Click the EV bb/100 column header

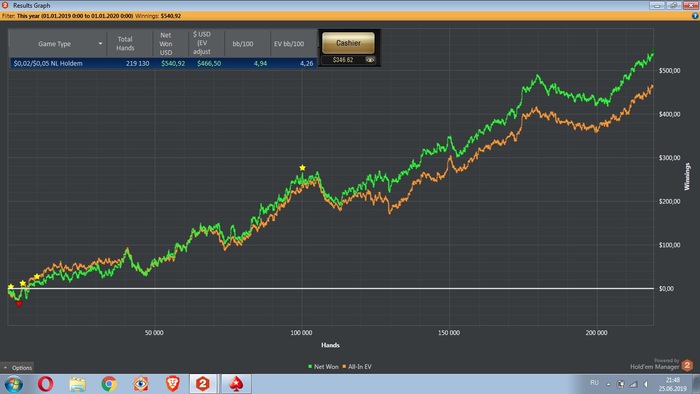pyautogui.click(x=289, y=44)
